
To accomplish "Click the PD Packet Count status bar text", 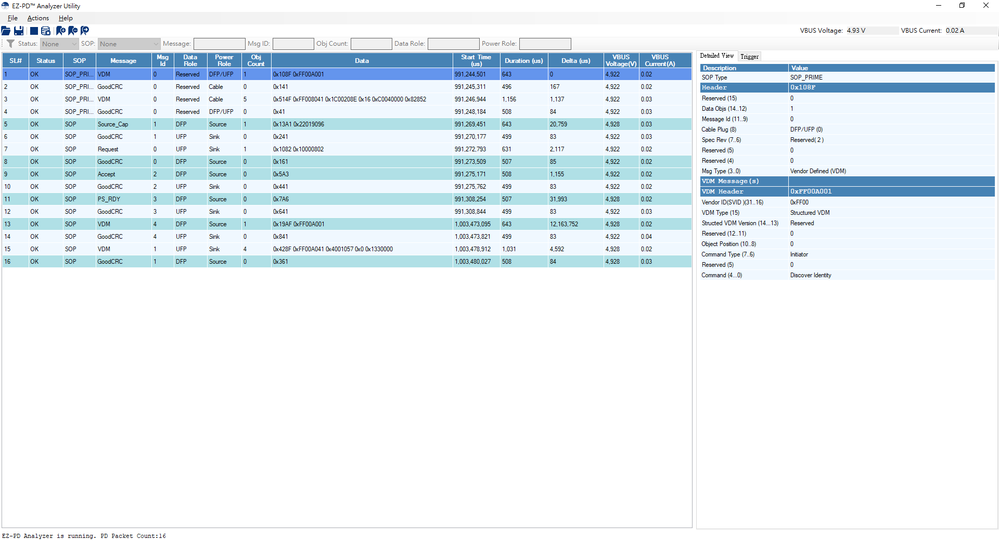I will 133,536.
